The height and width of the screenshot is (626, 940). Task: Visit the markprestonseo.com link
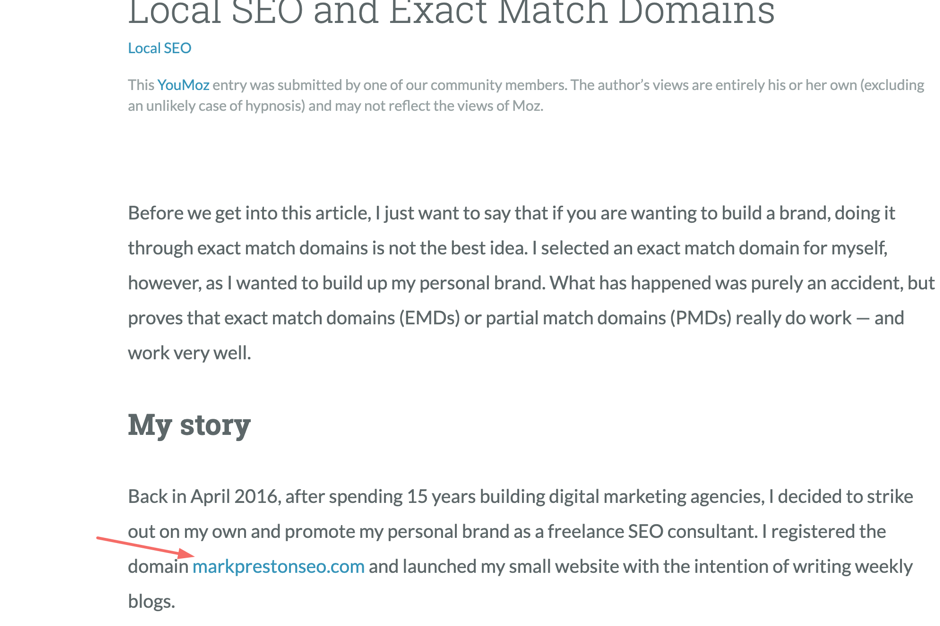pos(278,567)
